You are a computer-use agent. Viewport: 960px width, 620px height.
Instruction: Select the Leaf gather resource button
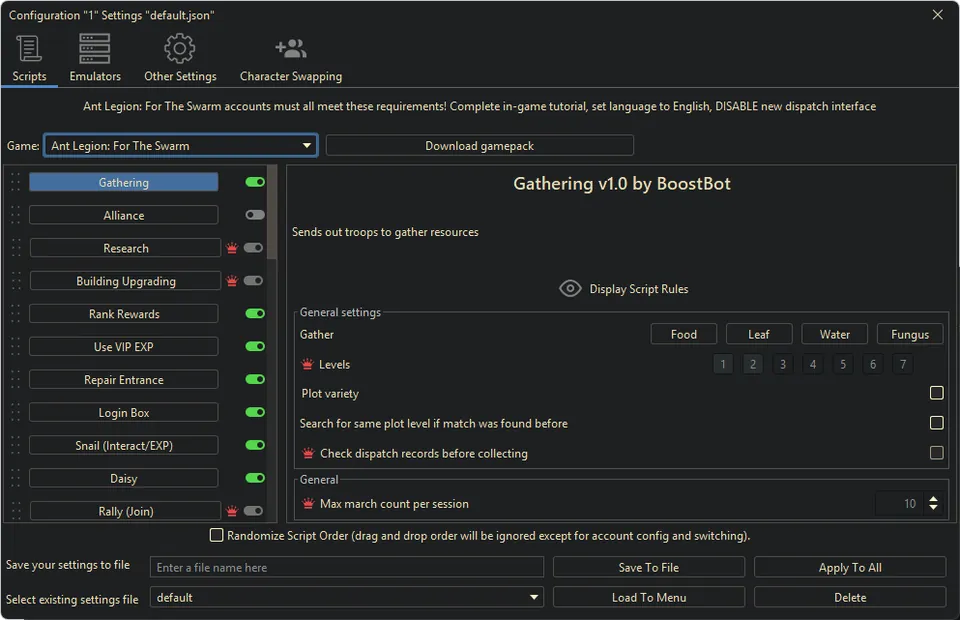(x=759, y=334)
